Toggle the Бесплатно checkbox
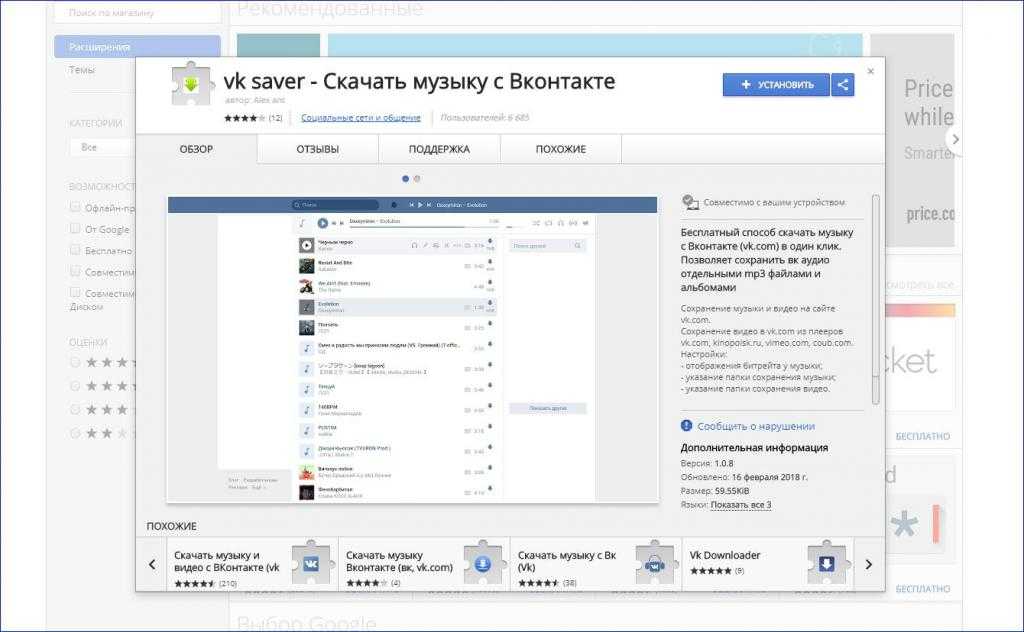The image size is (1024, 632). tap(74, 249)
